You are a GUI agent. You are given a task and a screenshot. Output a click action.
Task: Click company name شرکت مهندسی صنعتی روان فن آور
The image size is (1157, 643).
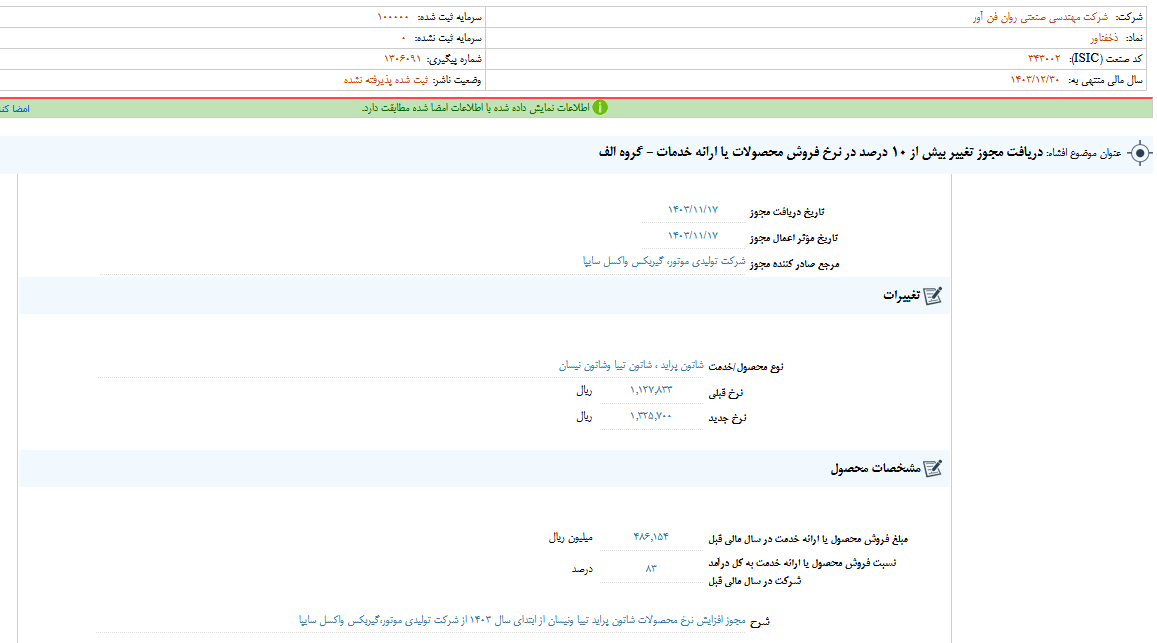pyautogui.click(x=1040, y=17)
